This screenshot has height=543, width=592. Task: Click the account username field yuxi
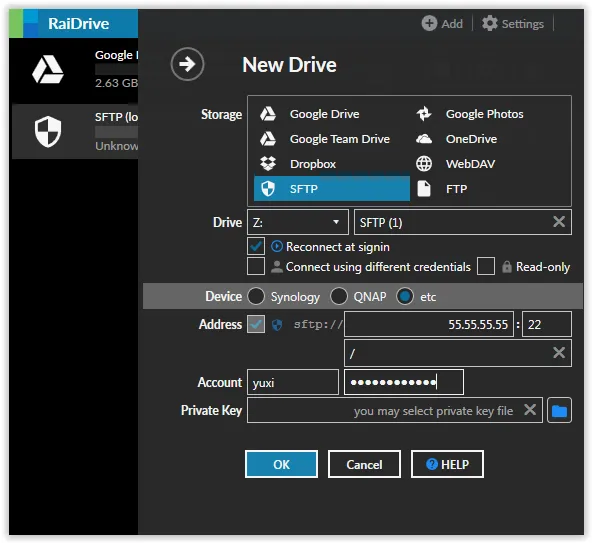click(x=293, y=382)
